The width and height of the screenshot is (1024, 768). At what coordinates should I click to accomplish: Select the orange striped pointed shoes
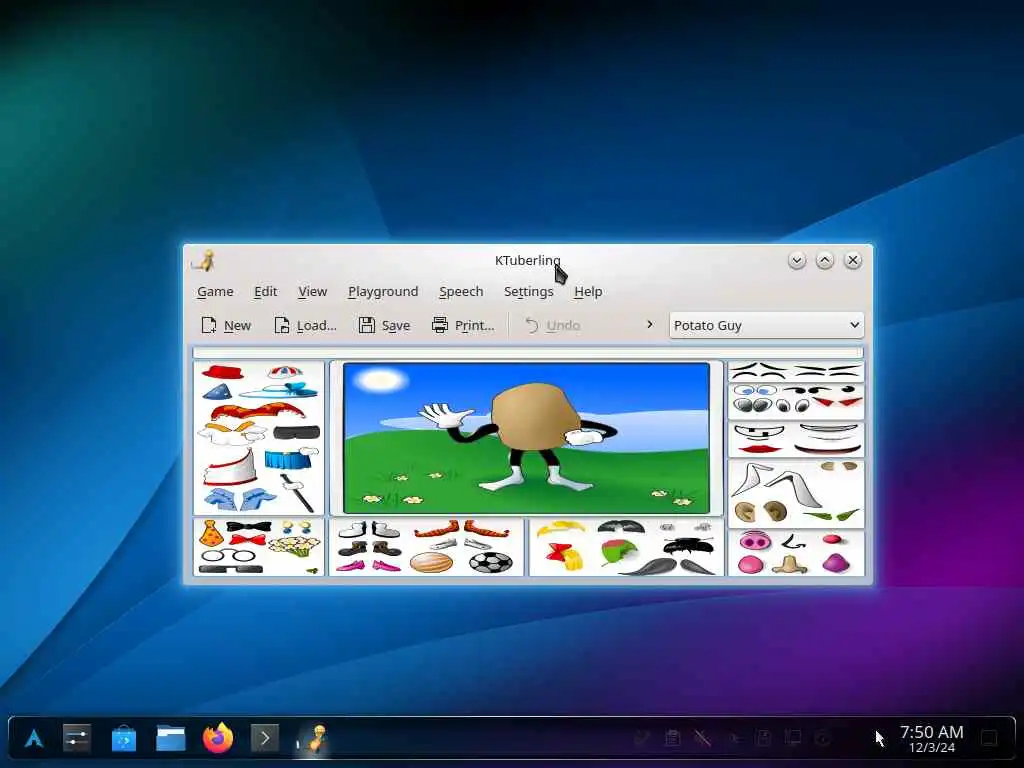click(461, 528)
